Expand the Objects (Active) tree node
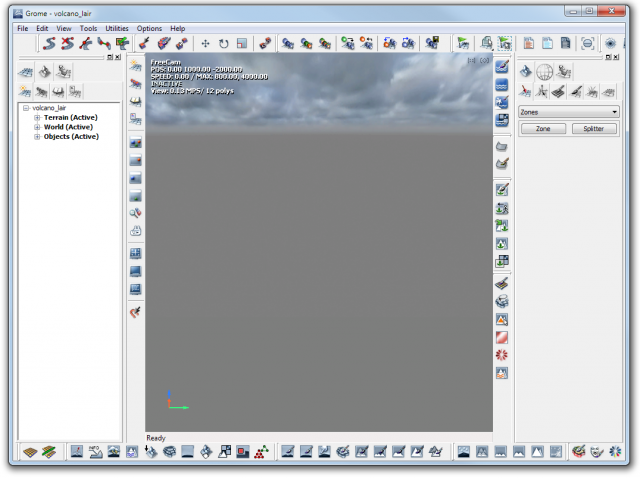 click(x=37, y=137)
